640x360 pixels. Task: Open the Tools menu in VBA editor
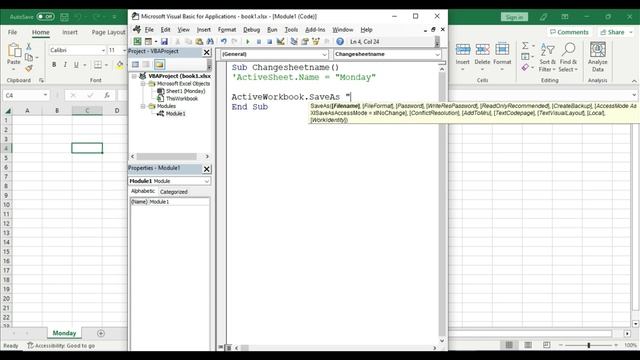click(291, 30)
